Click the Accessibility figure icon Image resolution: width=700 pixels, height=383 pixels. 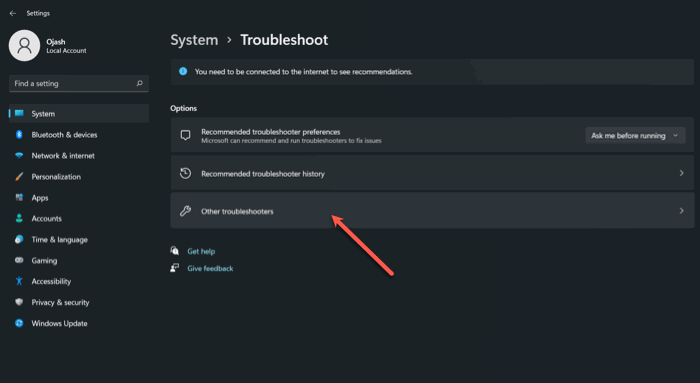tap(19, 281)
